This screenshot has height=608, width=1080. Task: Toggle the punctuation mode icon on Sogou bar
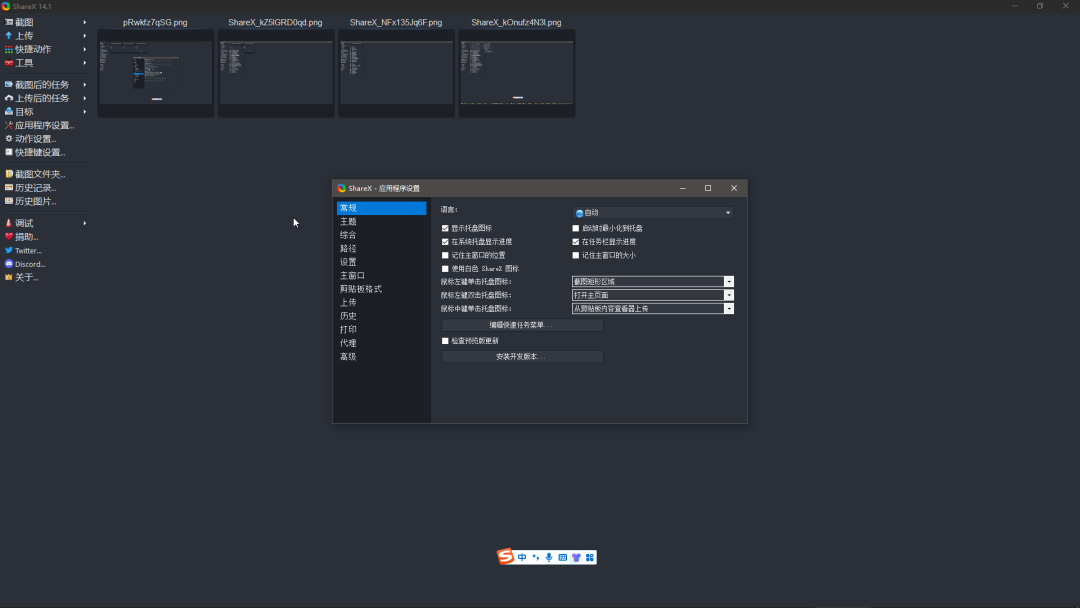coord(536,557)
